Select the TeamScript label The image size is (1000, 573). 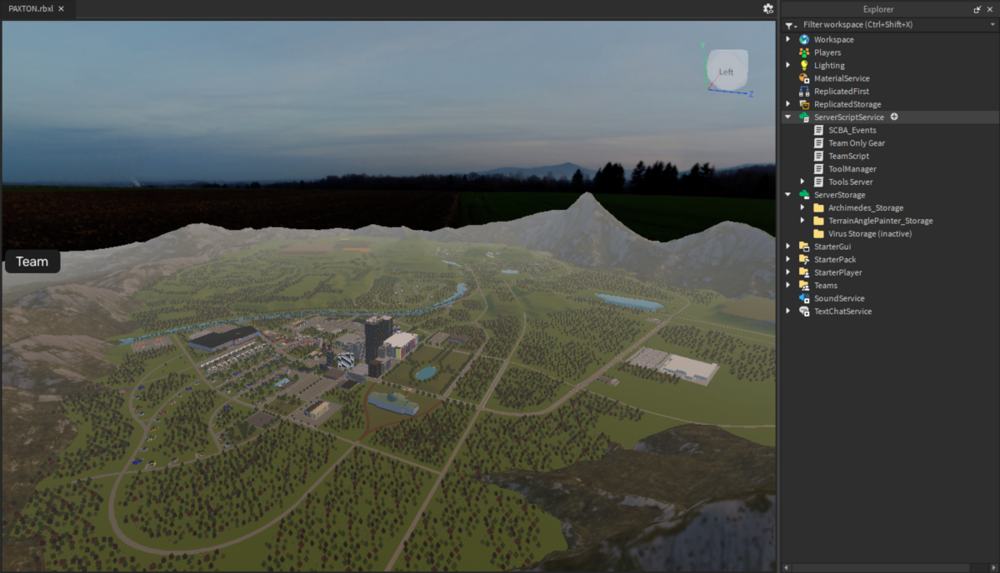pos(848,156)
